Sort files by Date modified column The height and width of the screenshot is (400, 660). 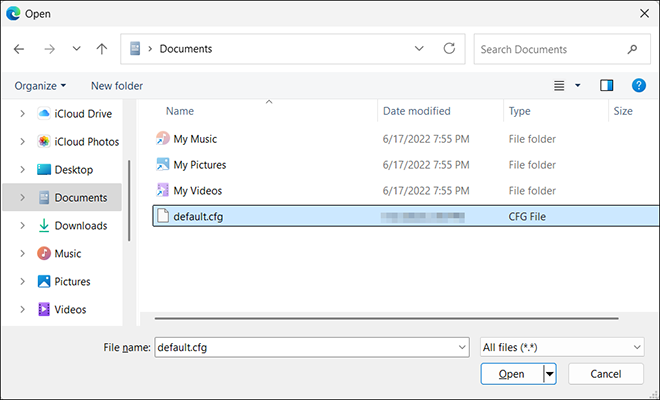click(x=417, y=111)
